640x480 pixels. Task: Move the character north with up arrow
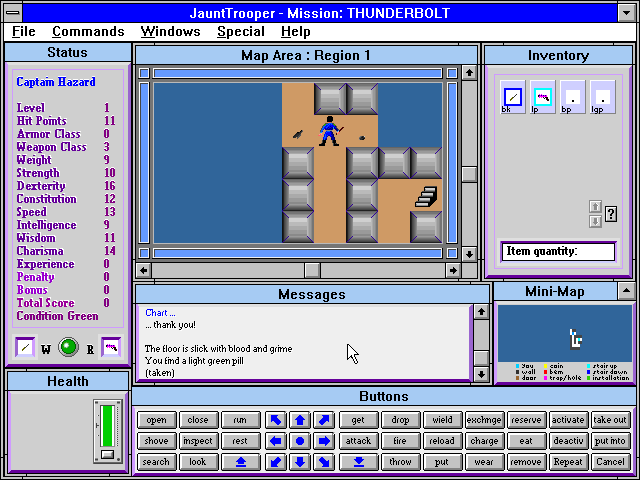coord(300,420)
